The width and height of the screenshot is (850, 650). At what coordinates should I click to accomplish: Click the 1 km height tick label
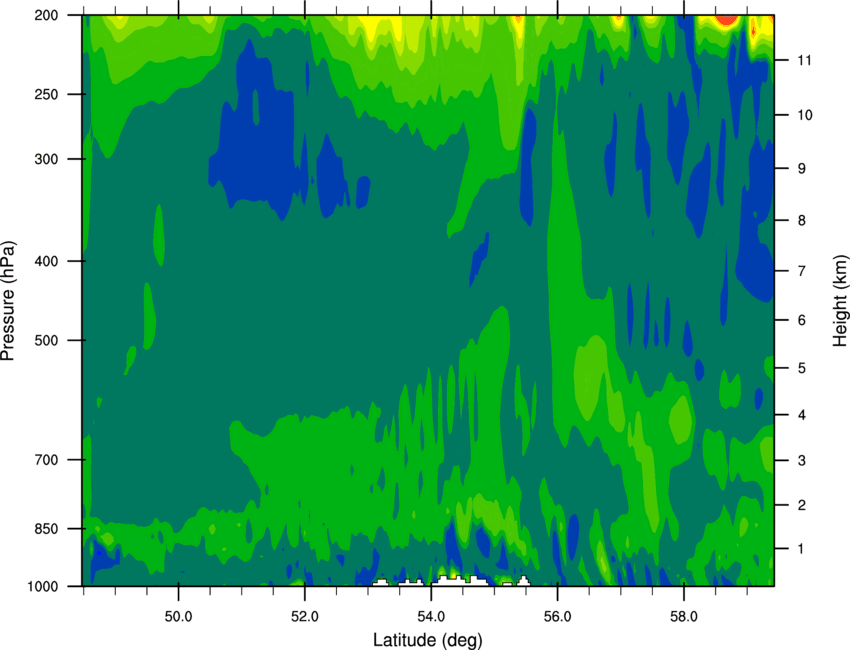tap(802, 549)
